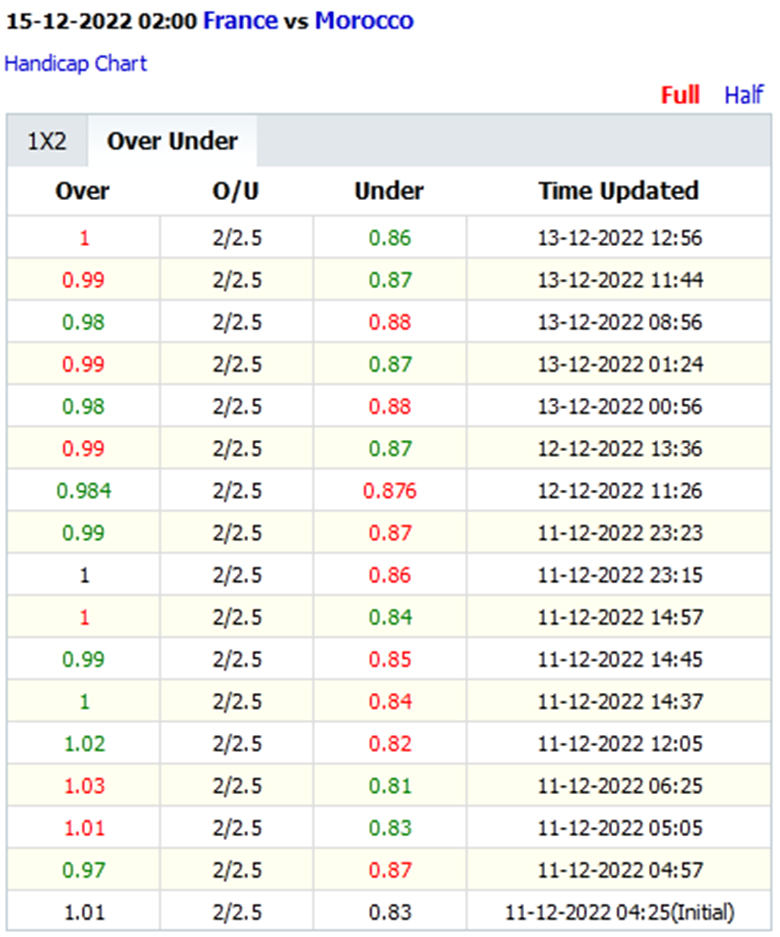Viewport: 780px width, 937px height.
Task: Click timestamp 12-12-2022 11:26
Action: [620, 491]
